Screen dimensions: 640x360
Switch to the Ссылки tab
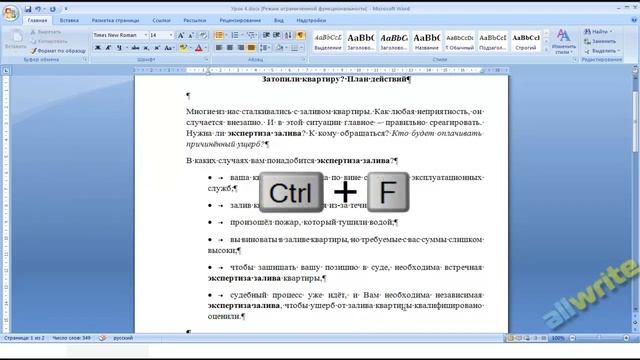tap(161, 20)
